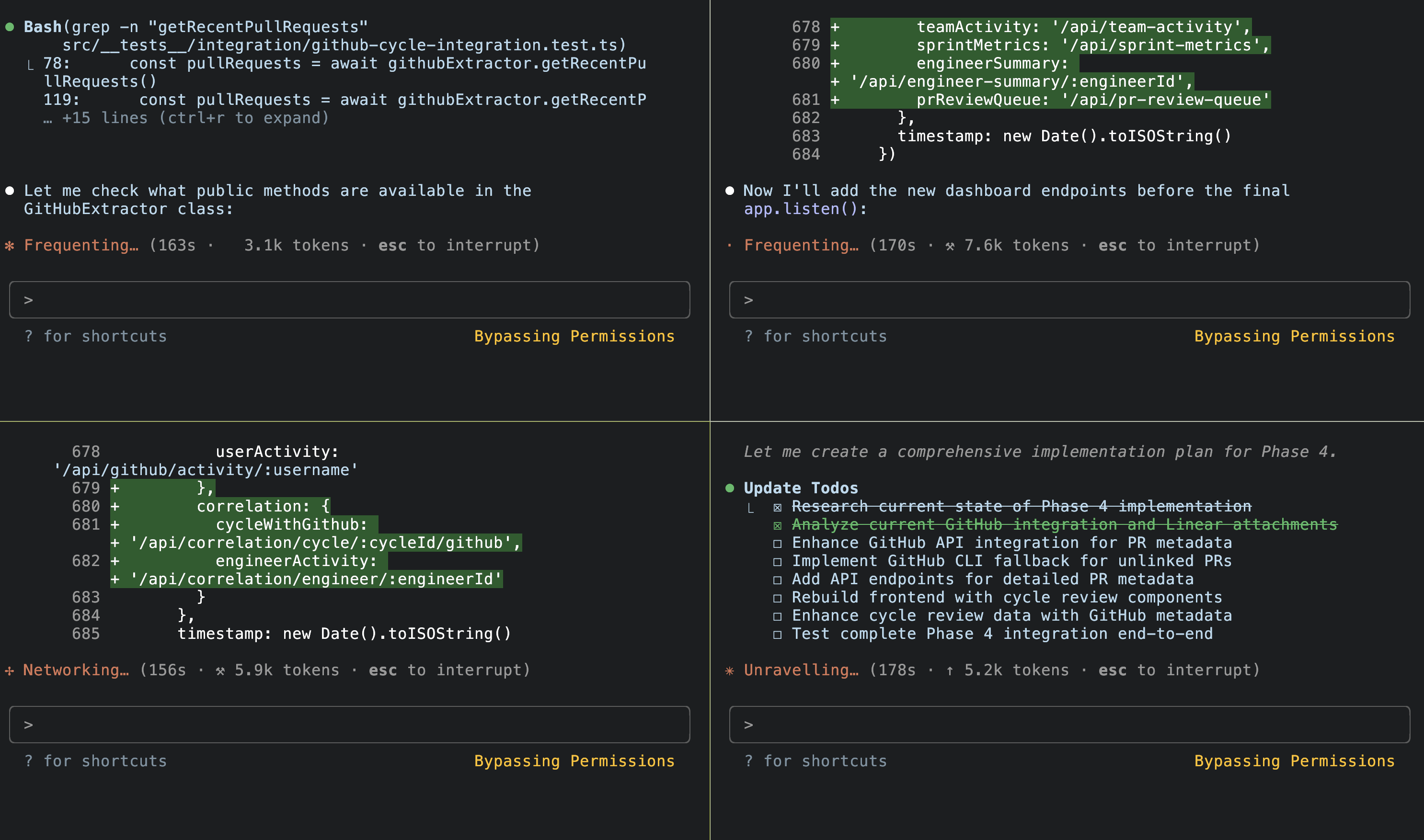Click 'GitHubExtractor class:' text
The height and width of the screenshot is (840, 1424).
coord(128,209)
